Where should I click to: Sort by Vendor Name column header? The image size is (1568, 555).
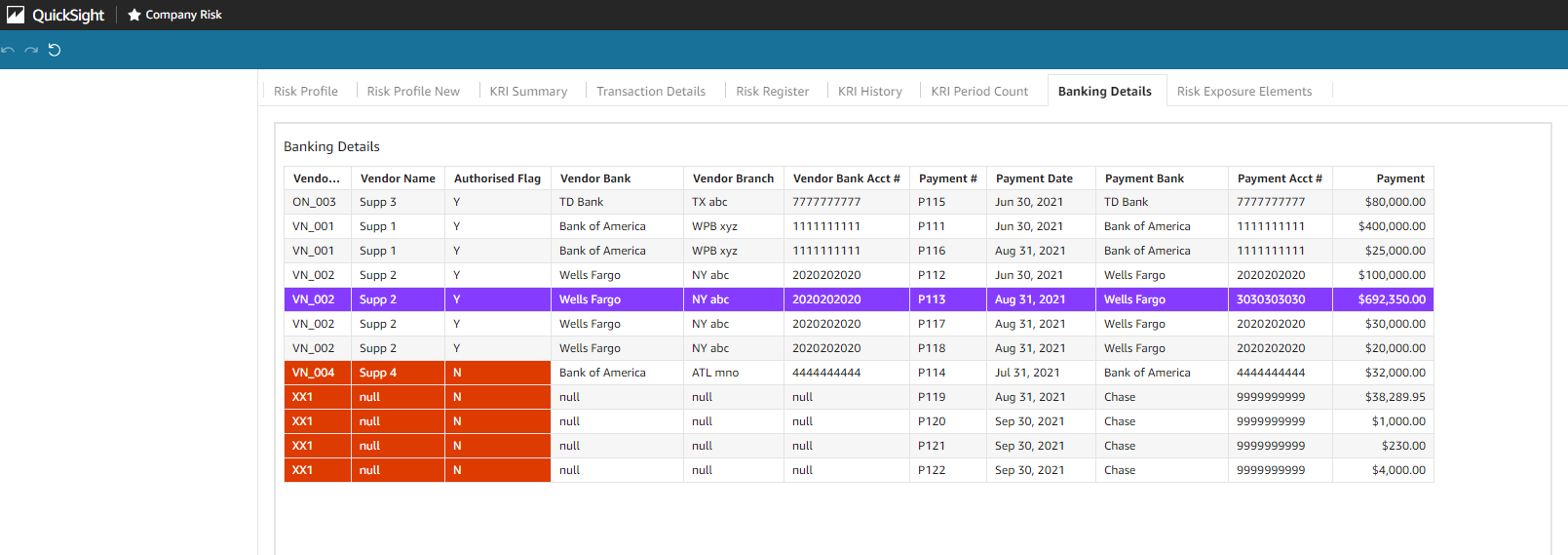398,178
